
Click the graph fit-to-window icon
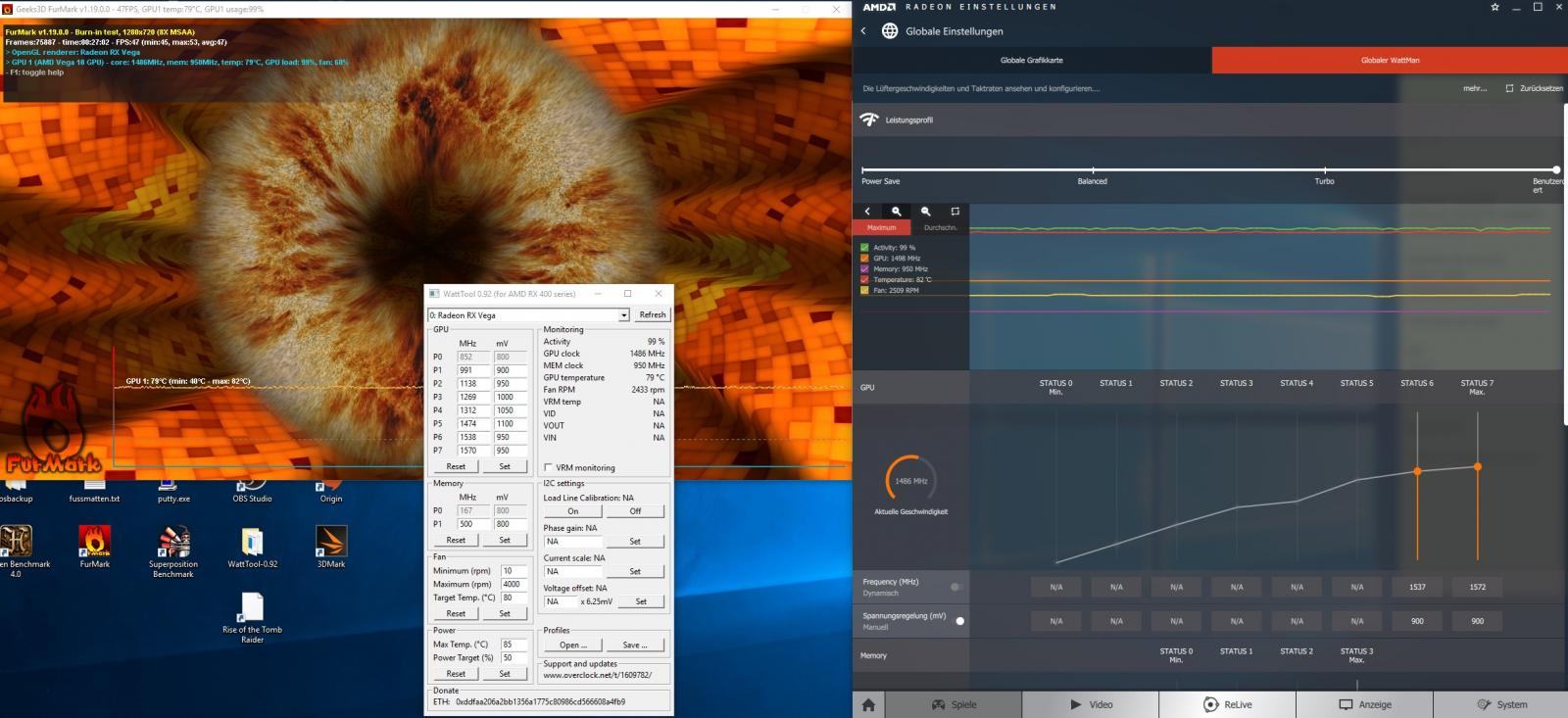955,212
